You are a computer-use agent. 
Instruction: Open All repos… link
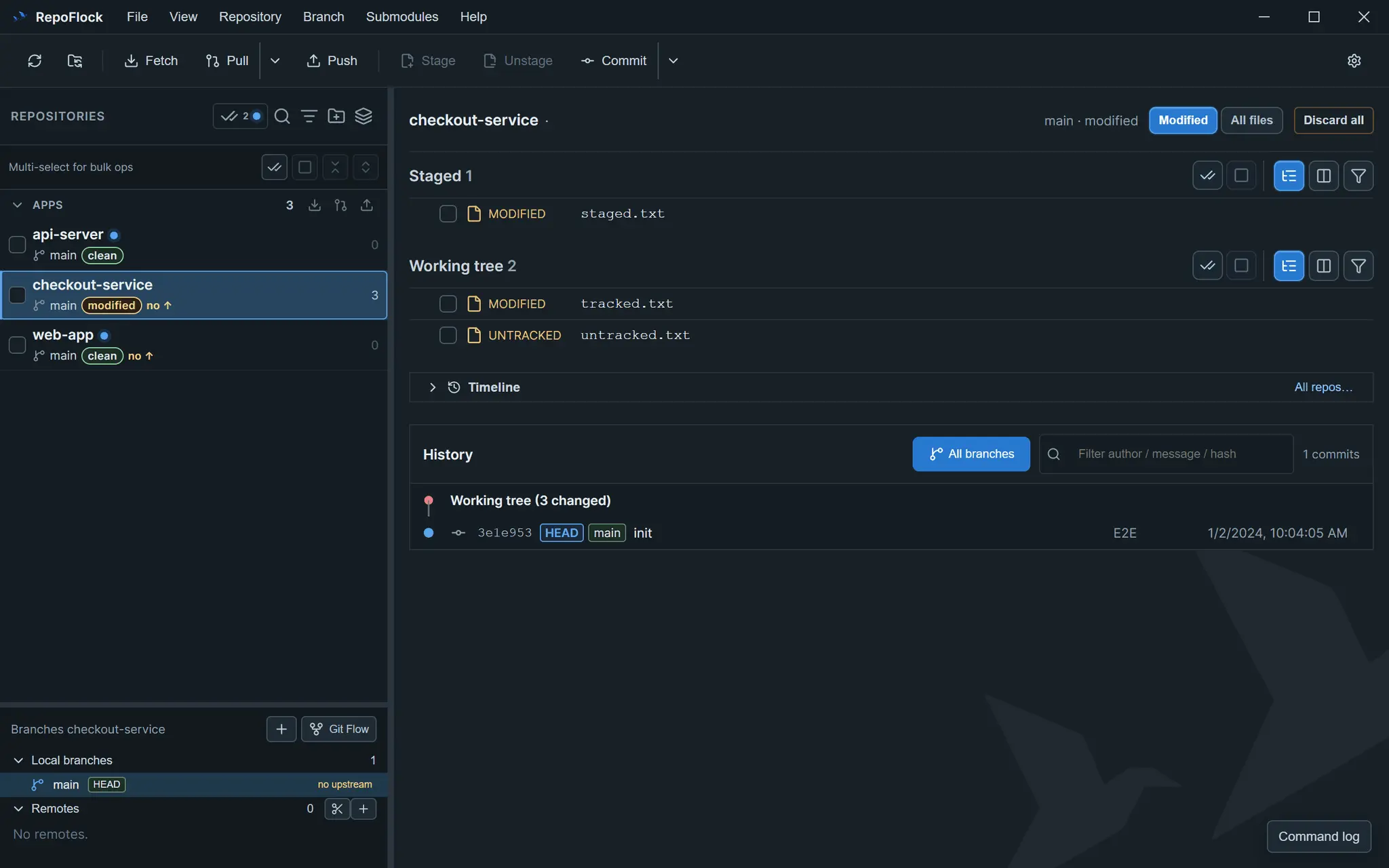coord(1323,387)
